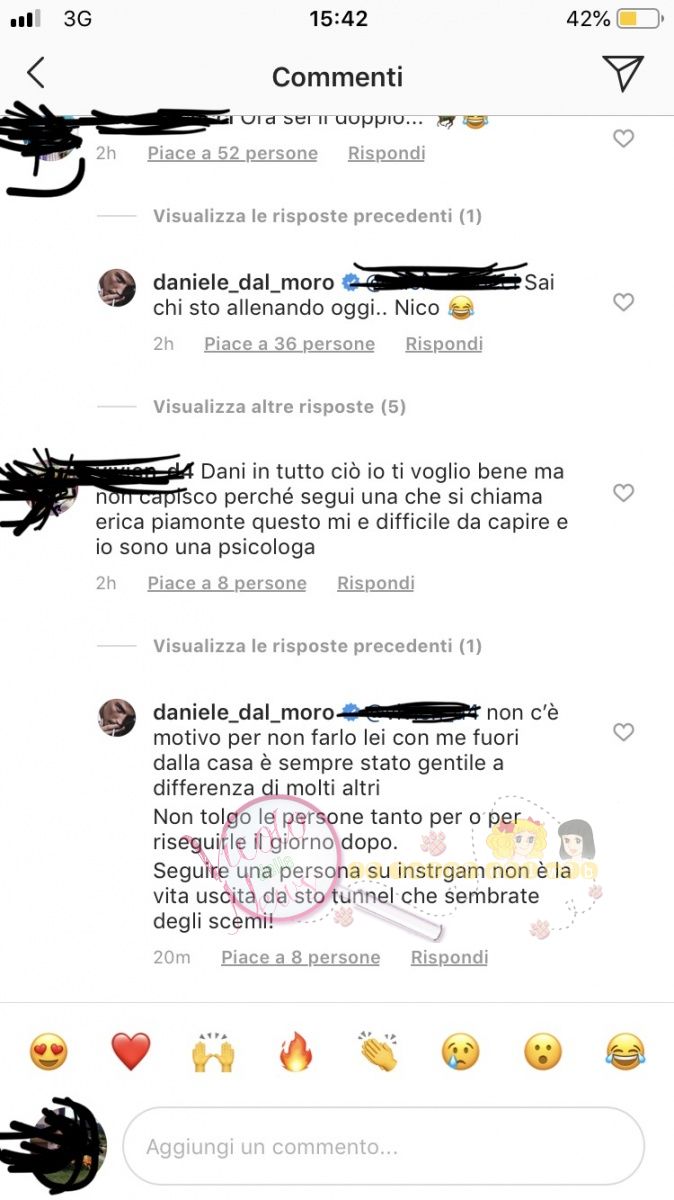Like the 'non c'è motivo' reply
Screen dimensions: 674x1200
click(x=623, y=732)
